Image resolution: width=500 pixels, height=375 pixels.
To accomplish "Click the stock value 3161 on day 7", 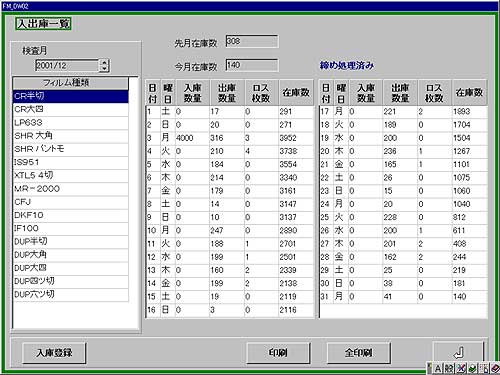I will (296, 191).
